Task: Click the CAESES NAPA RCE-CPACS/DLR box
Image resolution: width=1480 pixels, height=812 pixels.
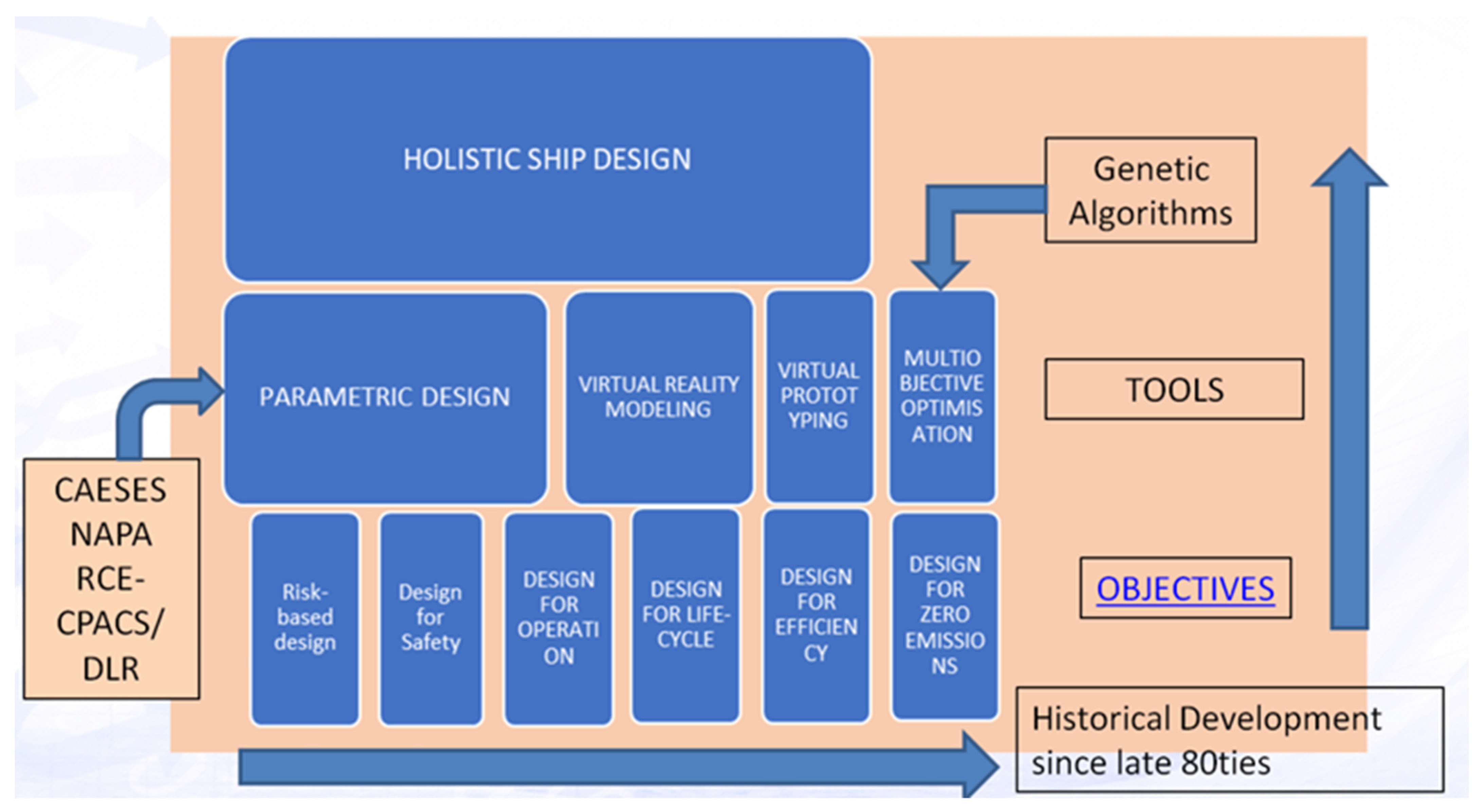Action: point(111,578)
